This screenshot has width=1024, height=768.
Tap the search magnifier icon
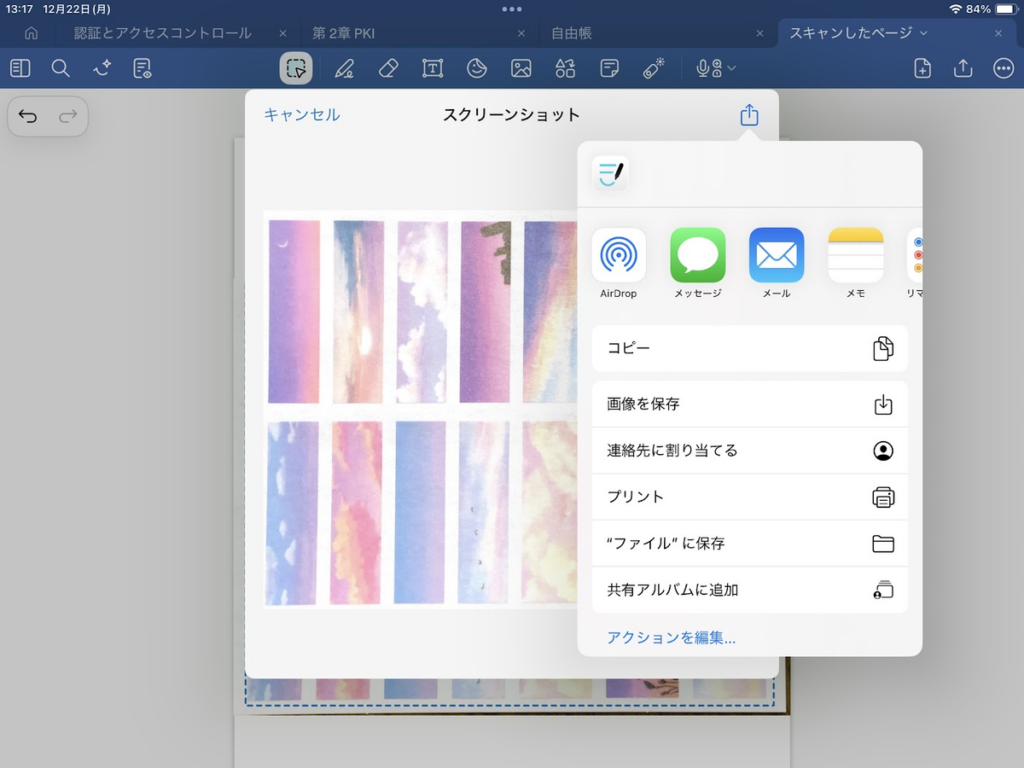coord(61,68)
